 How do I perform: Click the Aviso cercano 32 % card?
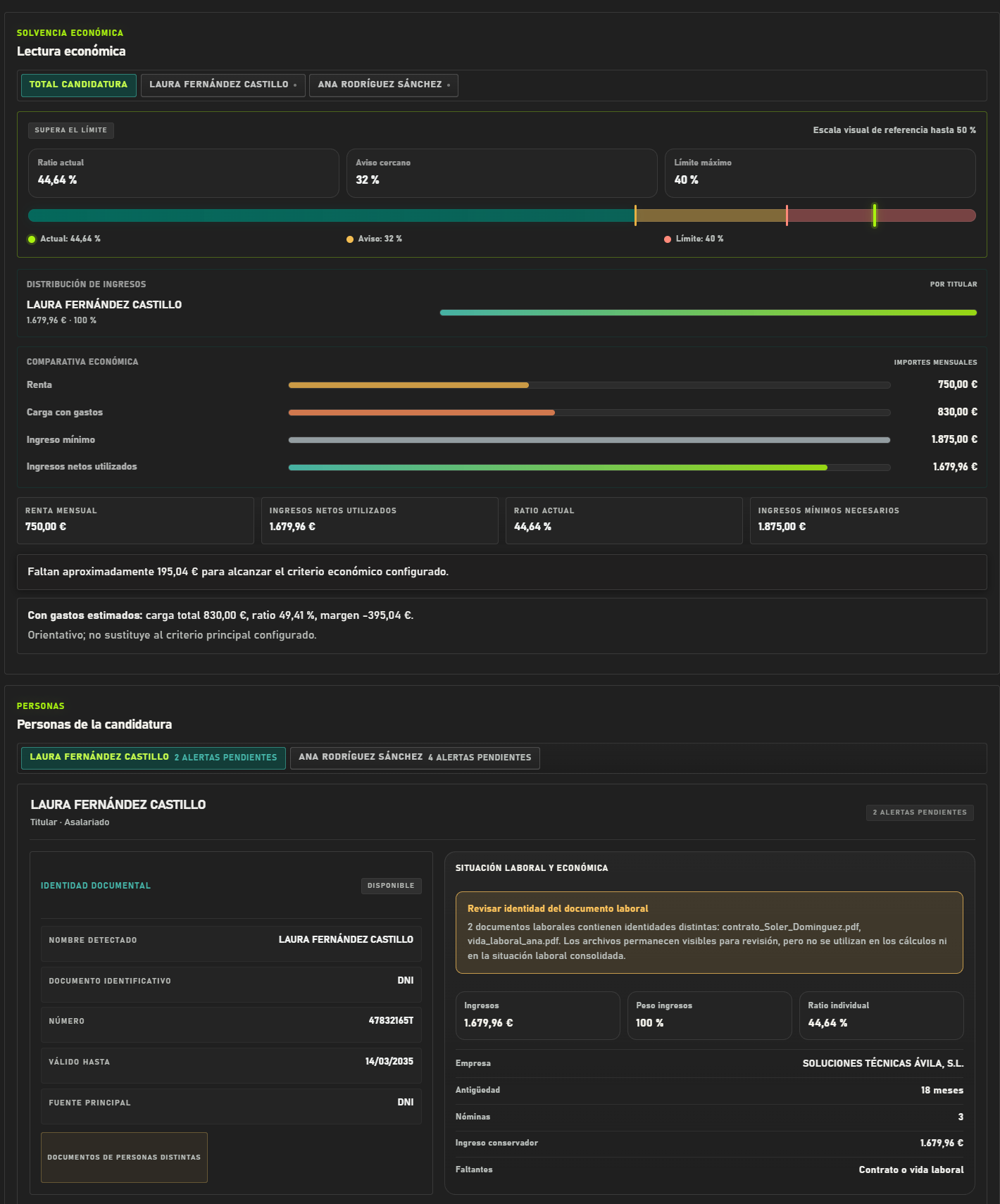coord(502,173)
